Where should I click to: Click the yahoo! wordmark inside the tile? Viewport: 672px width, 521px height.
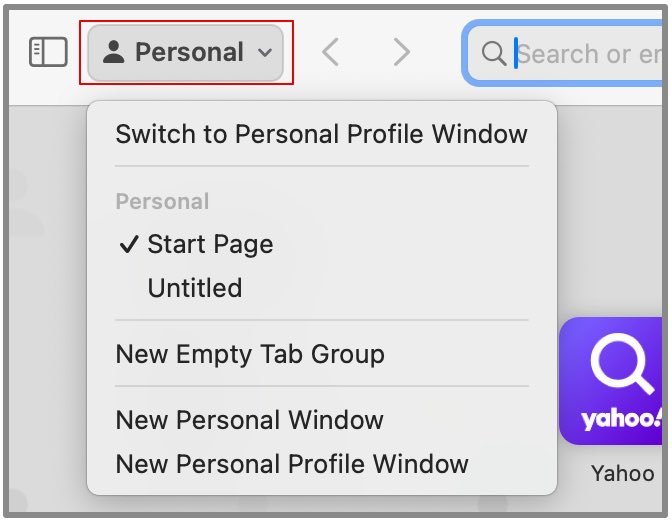point(620,418)
